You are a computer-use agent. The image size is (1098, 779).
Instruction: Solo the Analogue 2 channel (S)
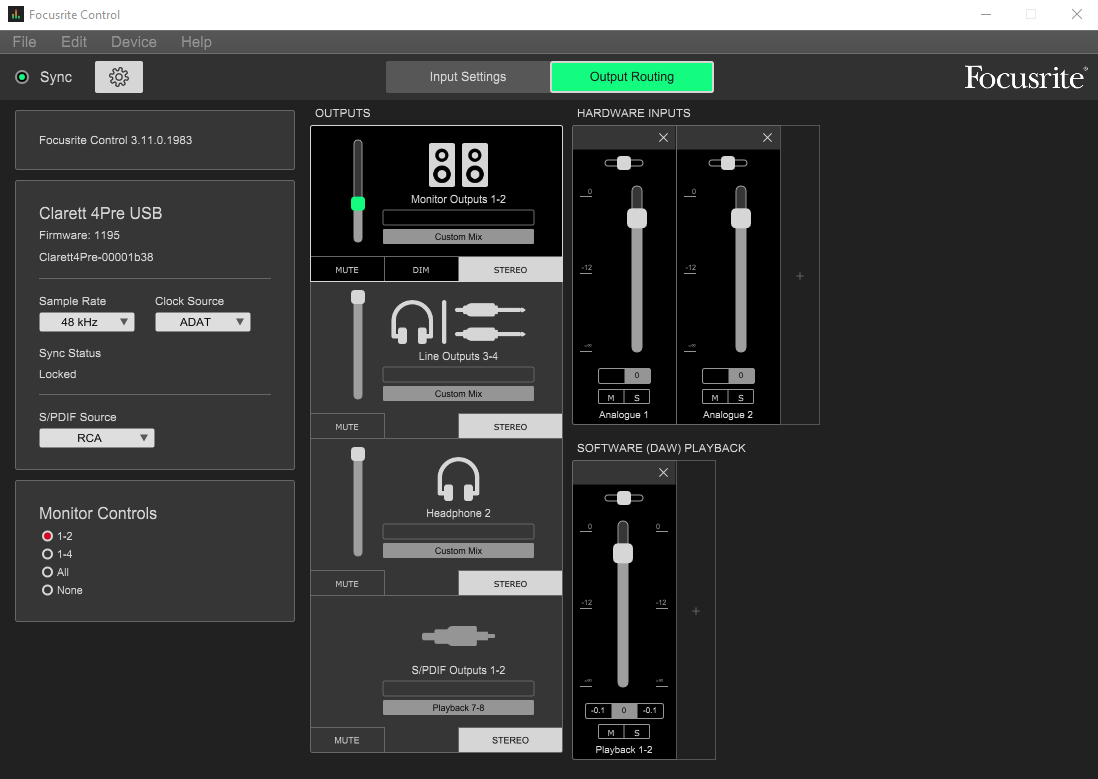(741, 397)
